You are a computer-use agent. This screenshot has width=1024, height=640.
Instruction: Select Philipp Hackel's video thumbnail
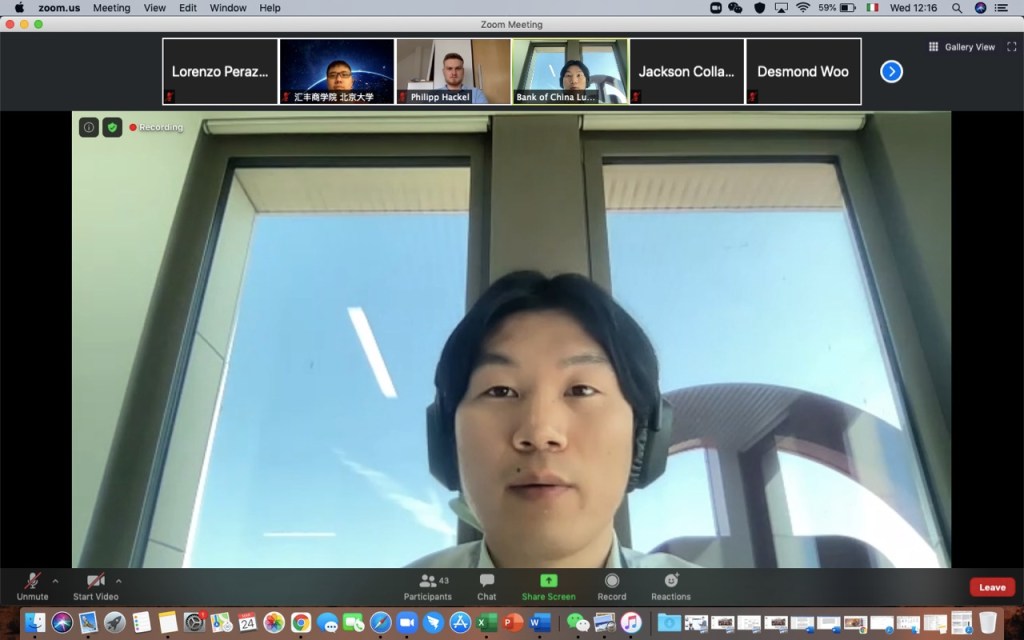click(x=453, y=71)
